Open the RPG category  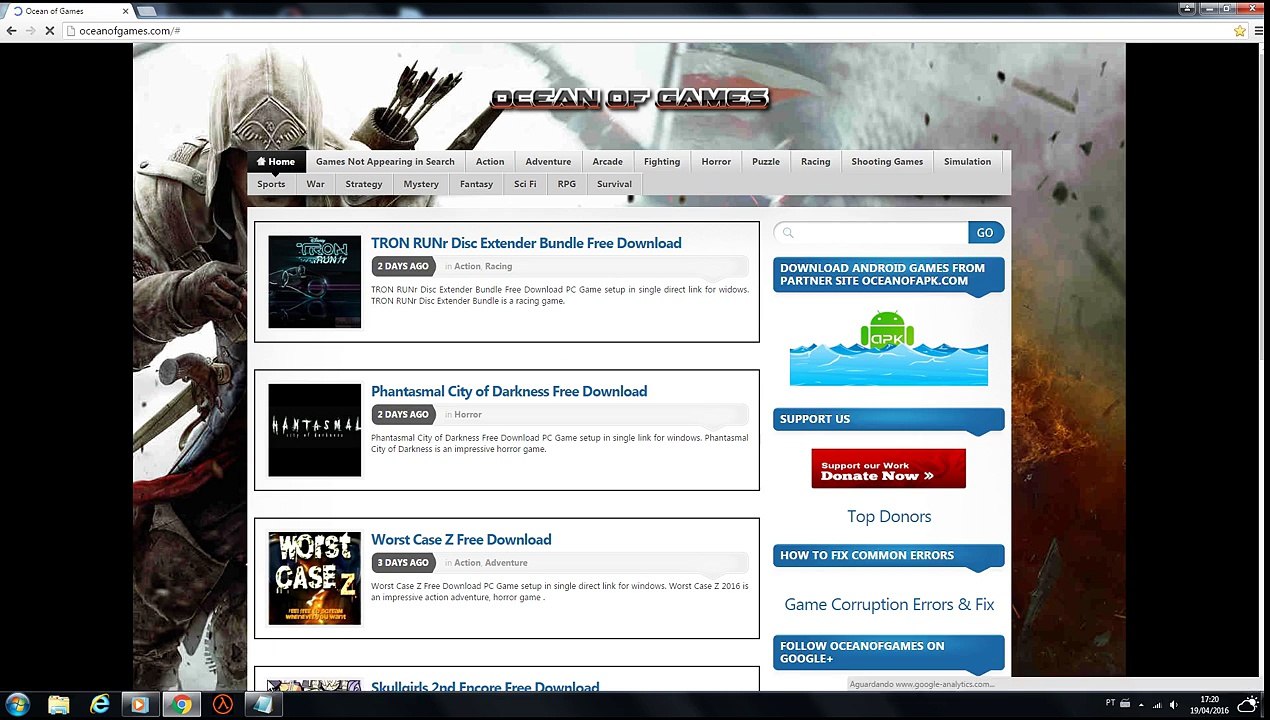[567, 184]
